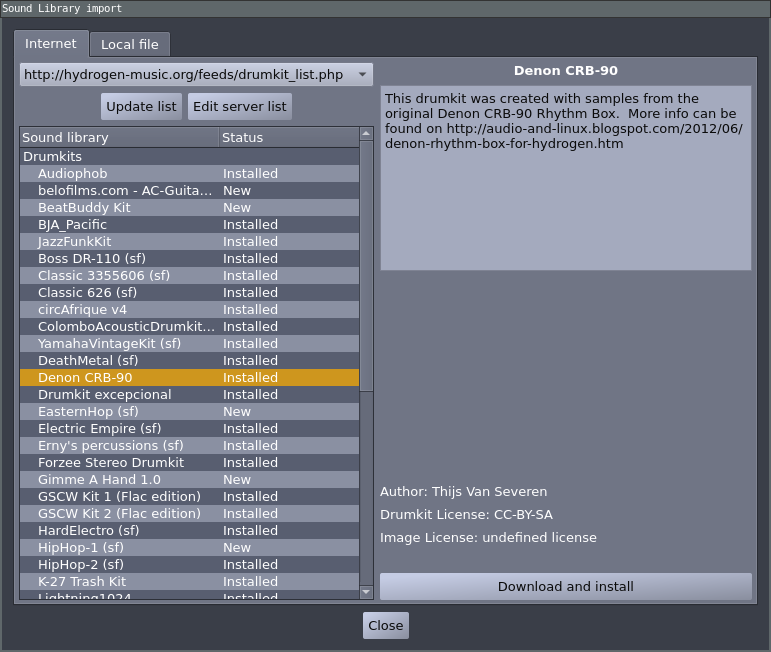Select the Audiophob drumkit

(189, 174)
